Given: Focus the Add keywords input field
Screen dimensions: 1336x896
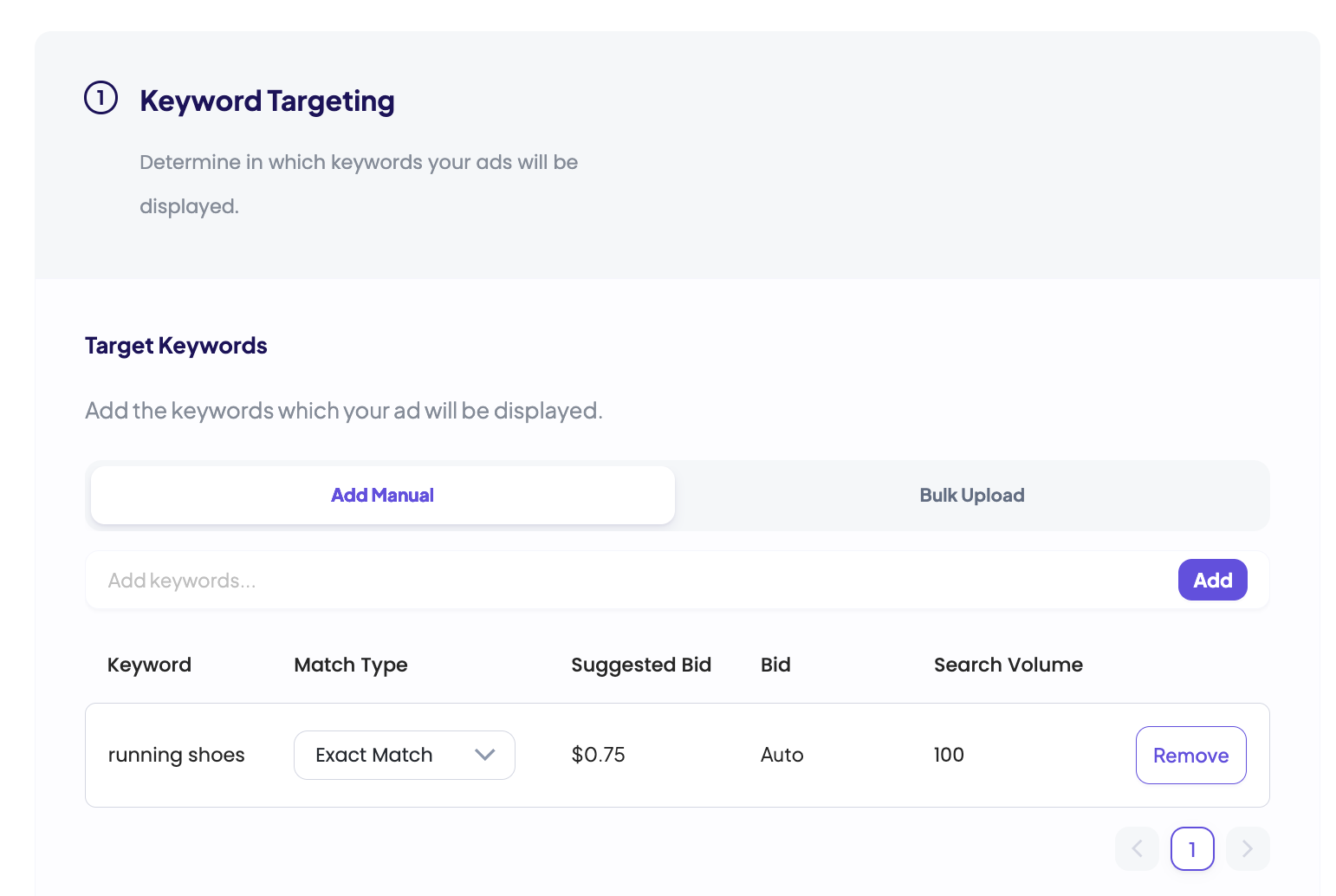Looking at the screenshot, I should (606, 580).
